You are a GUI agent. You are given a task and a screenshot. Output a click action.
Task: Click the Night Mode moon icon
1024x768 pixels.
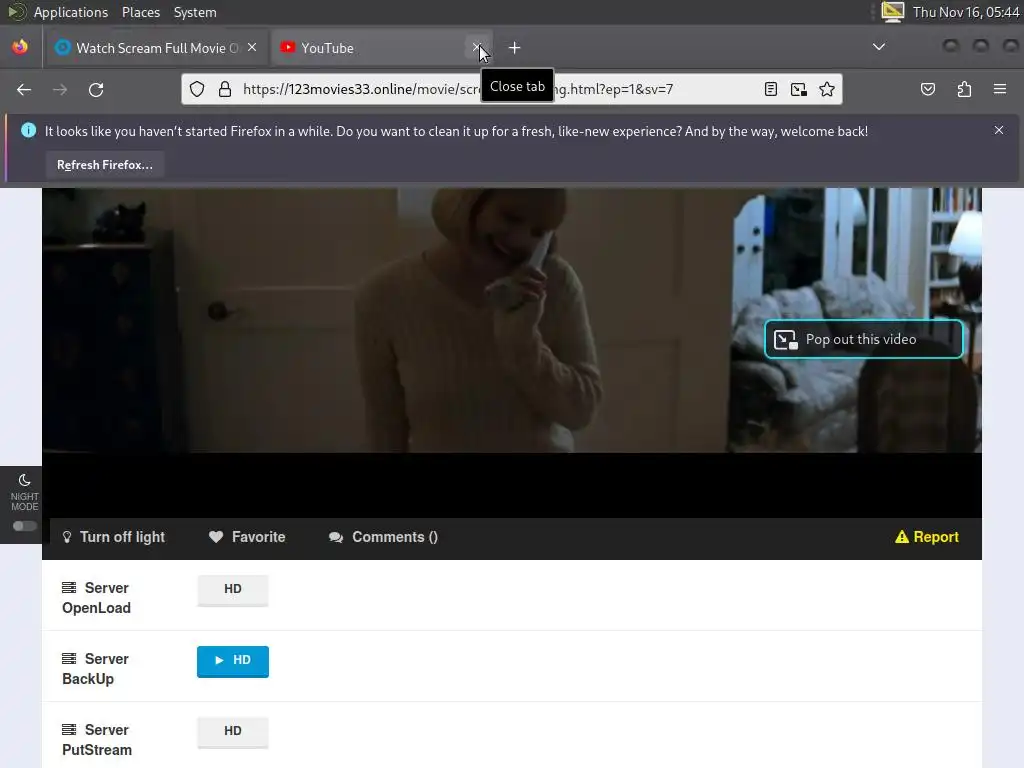click(25, 481)
